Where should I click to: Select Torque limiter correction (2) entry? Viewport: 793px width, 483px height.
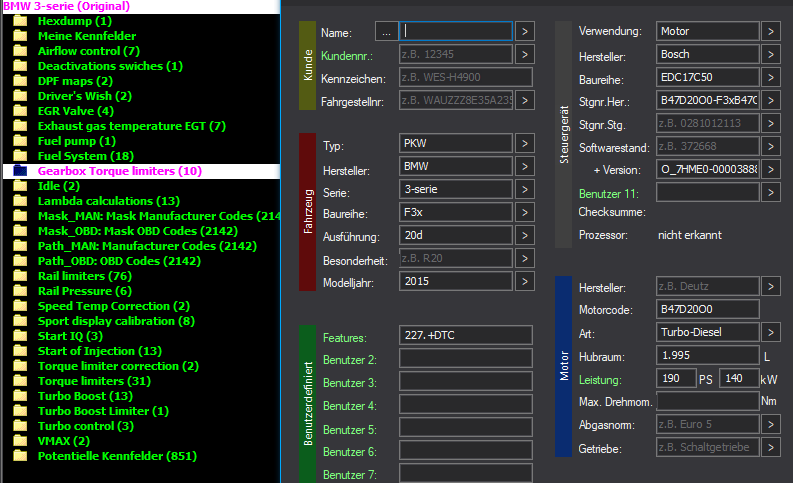click(118, 366)
